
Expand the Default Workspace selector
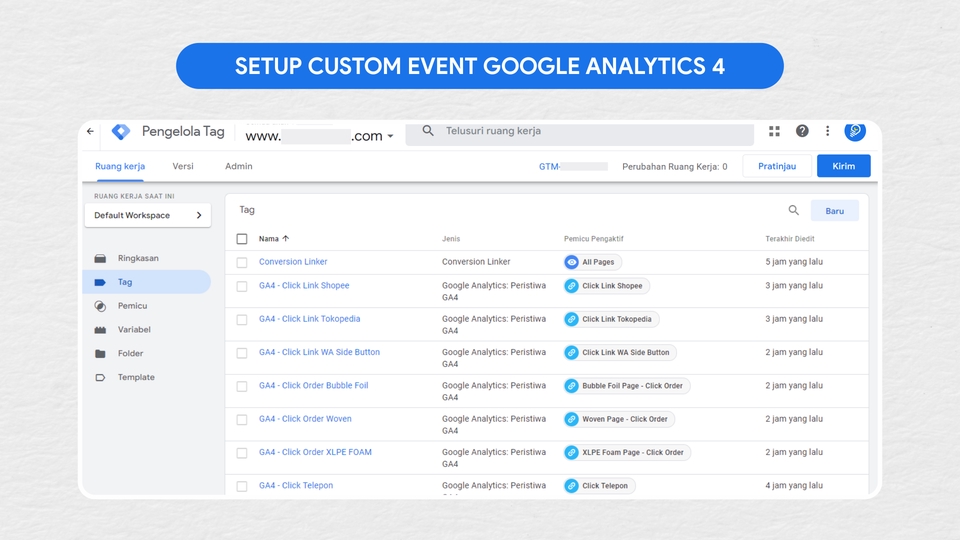click(148, 216)
